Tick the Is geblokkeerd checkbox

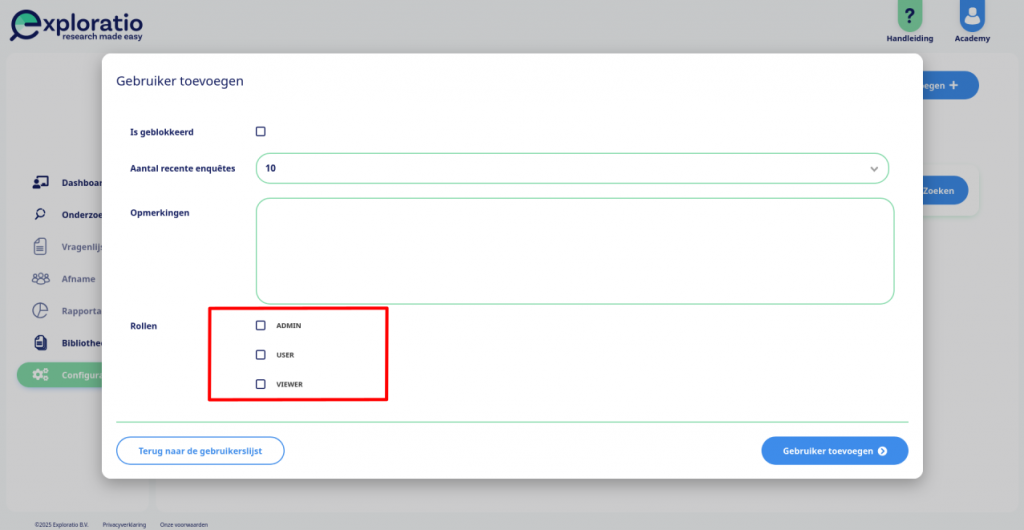click(261, 132)
